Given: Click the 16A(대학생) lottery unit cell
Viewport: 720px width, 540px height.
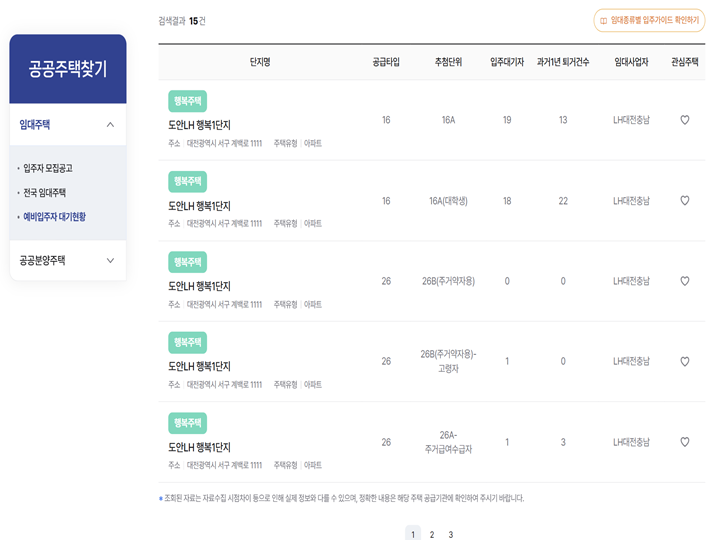Looking at the screenshot, I should [448, 201].
